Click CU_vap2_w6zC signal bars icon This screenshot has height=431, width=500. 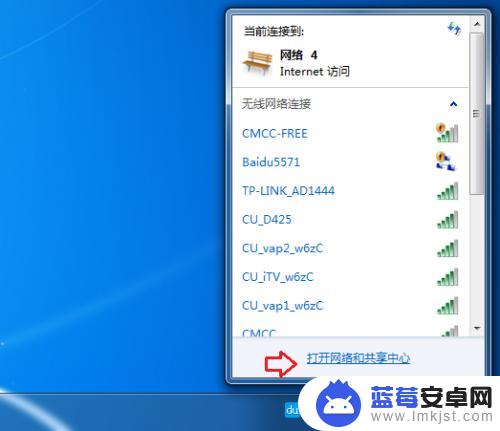pyautogui.click(x=448, y=248)
